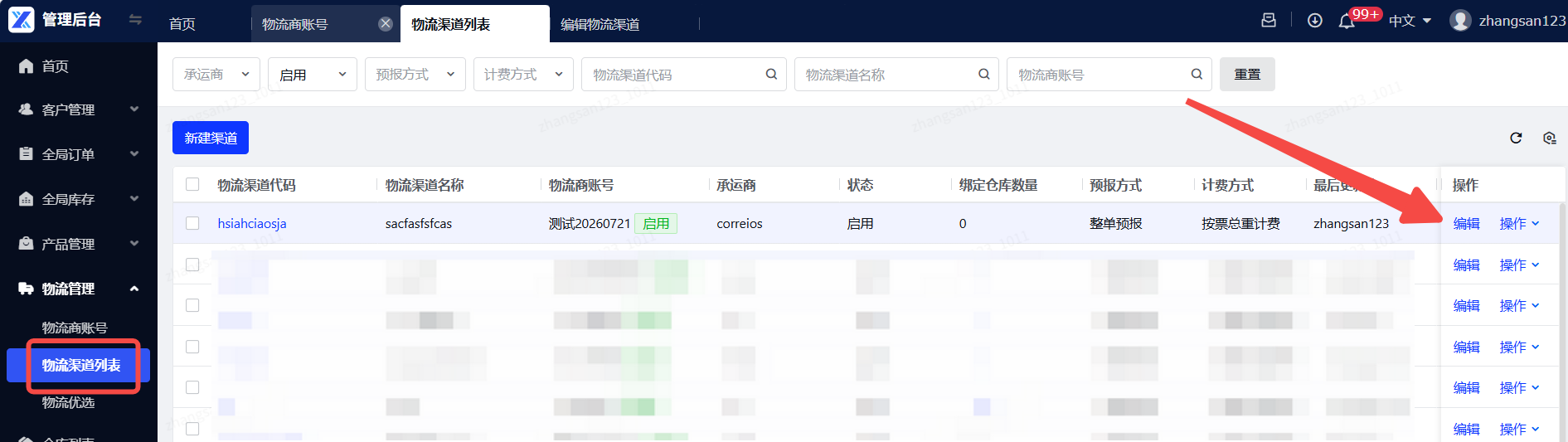Switch to the 编辑物流渠道 tab
The height and width of the screenshot is (442, 1568).
click(600, 24)
